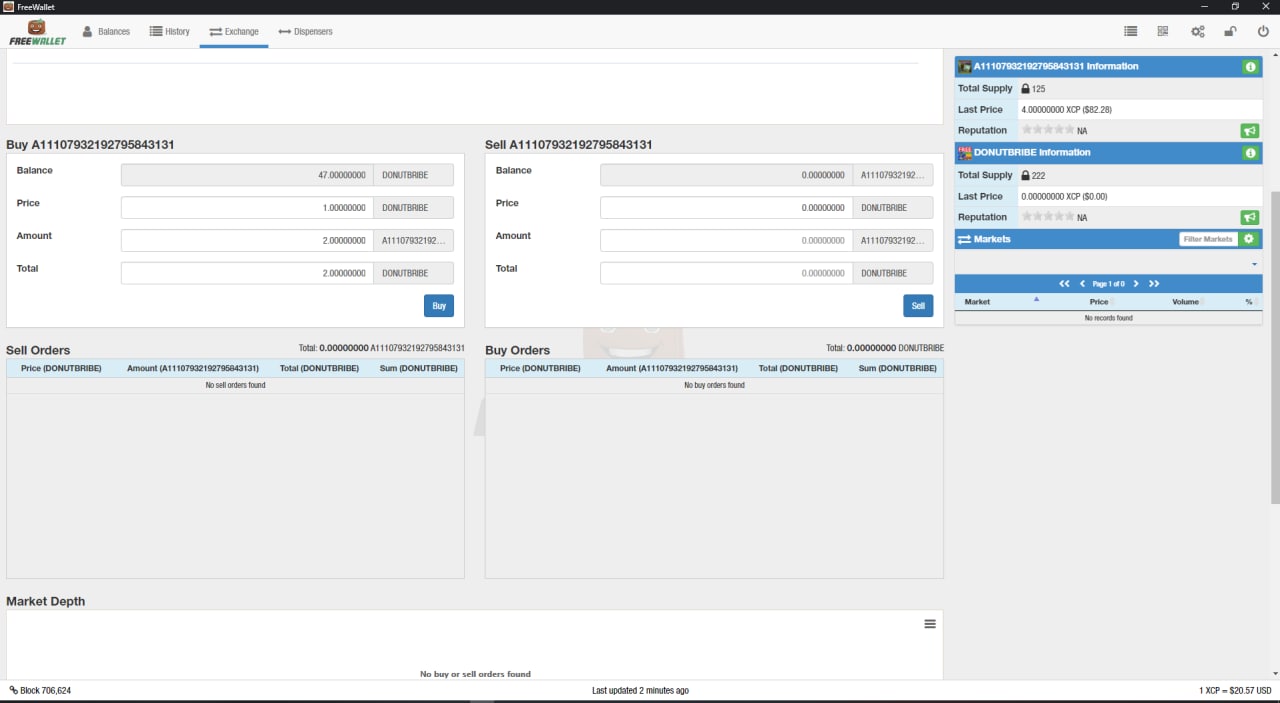Click the Filter Markets input field

point(1208,239)
